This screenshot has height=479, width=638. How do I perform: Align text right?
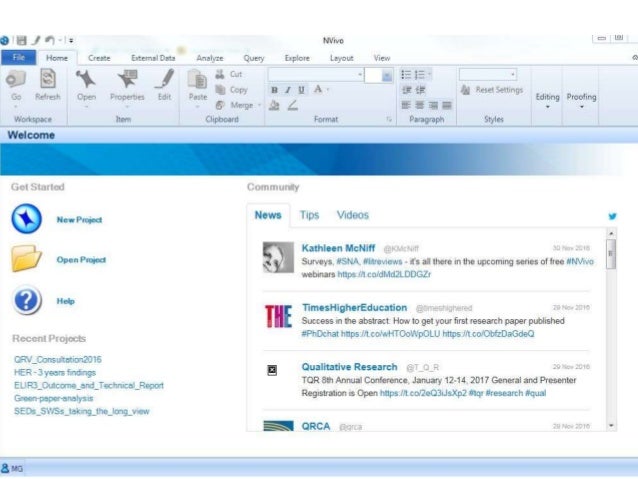point(433,105)
